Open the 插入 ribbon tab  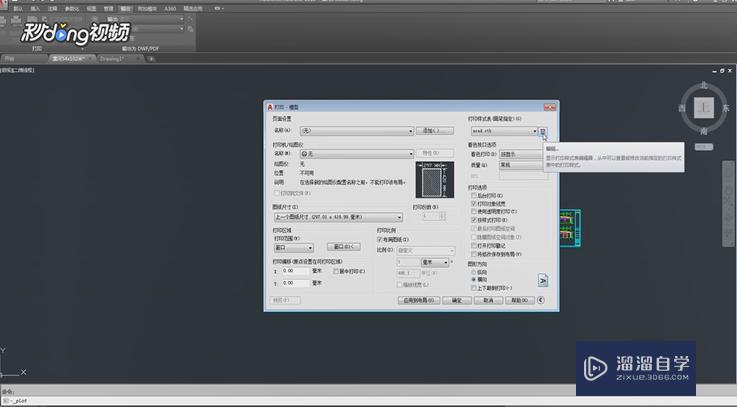coord(35,8)
